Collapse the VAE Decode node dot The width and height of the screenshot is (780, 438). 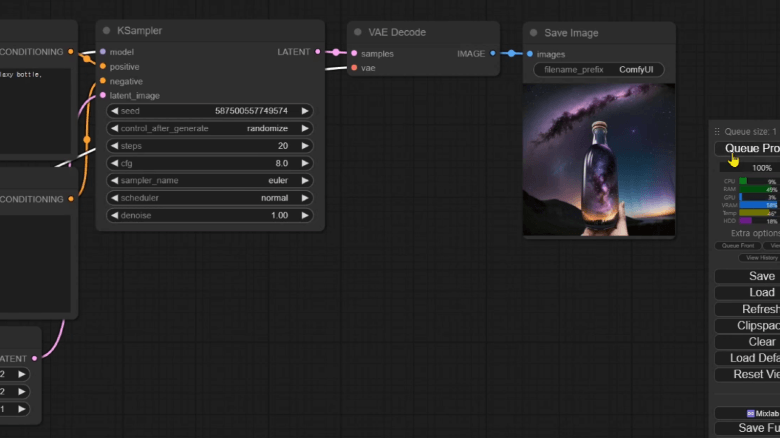click(x=360, y=32)
